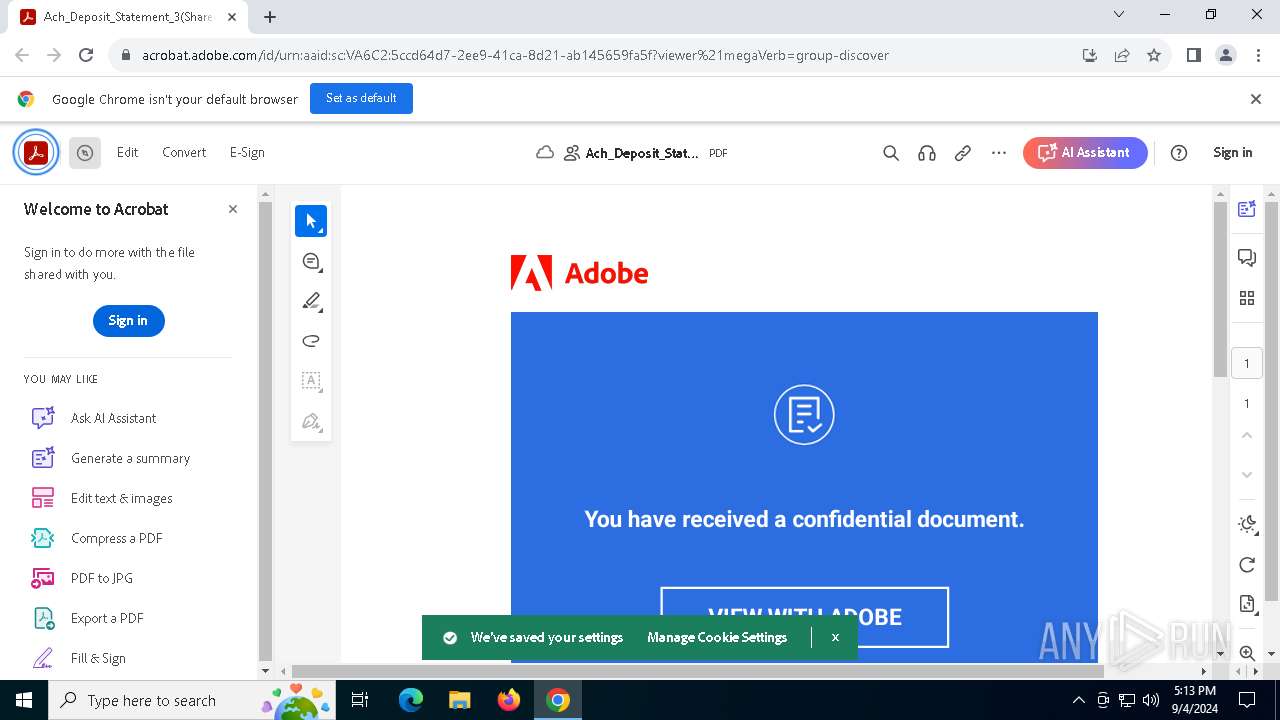Screen dimensions: 1280x720
Task: Open File Explorer from taskbar
Action: [460, 700]
